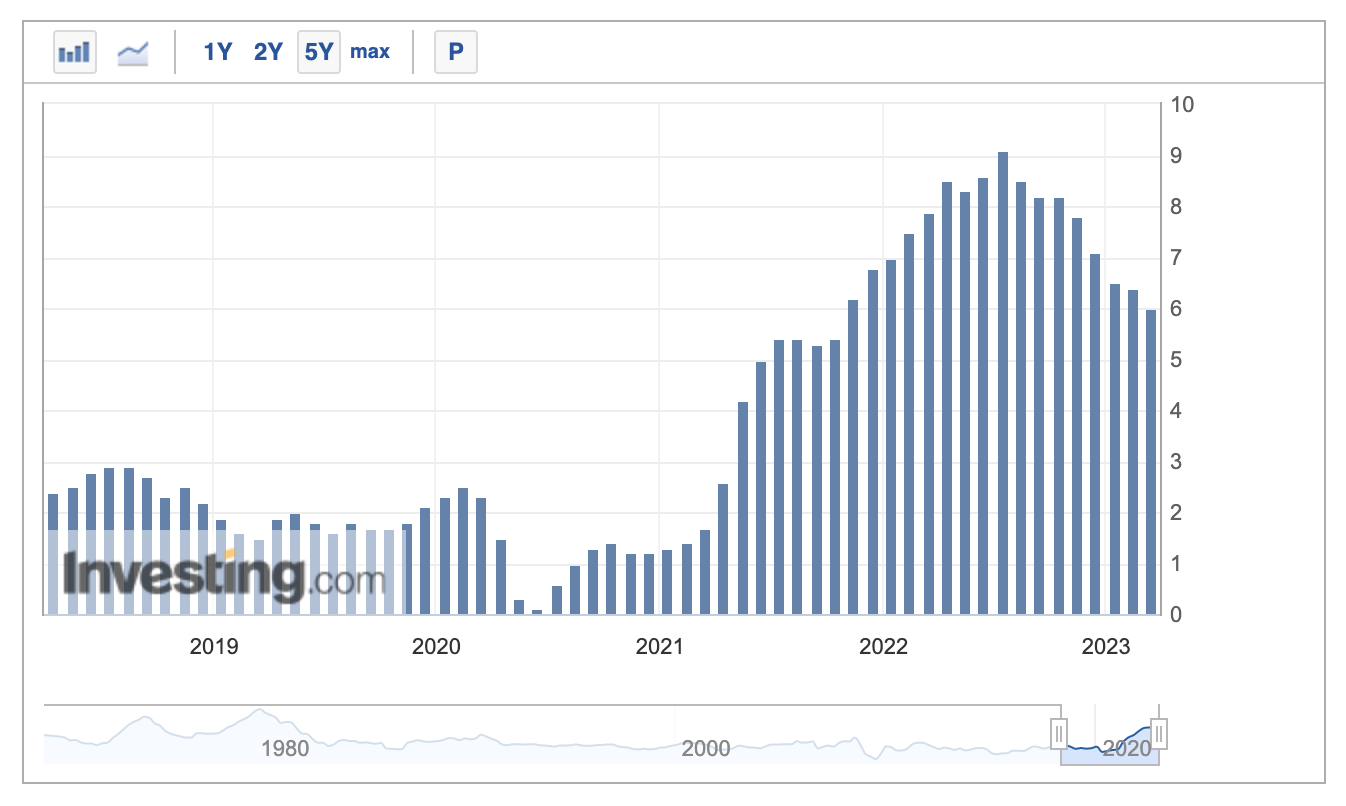Grab the right navigator range handle
Viewport: 1346px width, 806px height.
click(x=1159, y=735)
